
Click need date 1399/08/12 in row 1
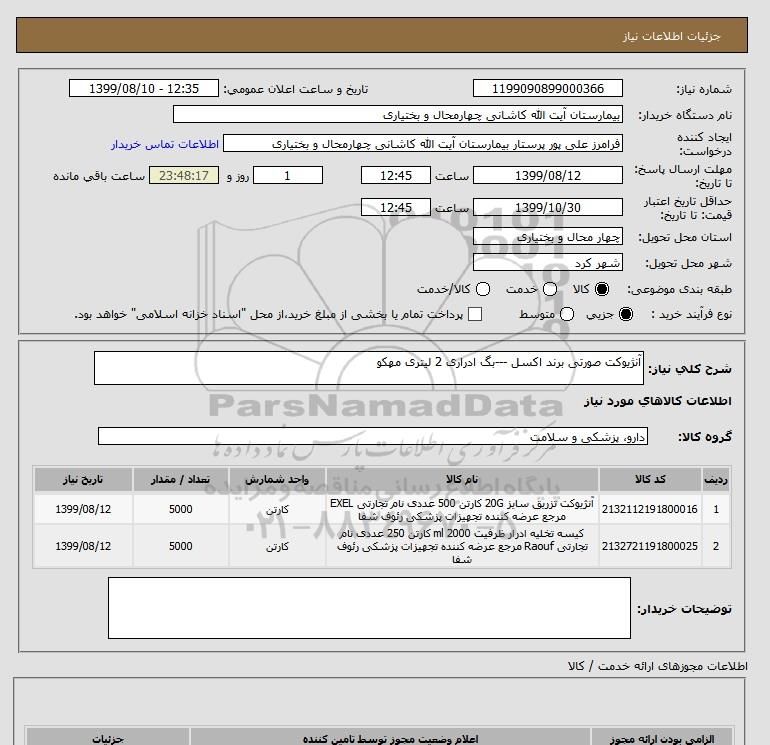83,509
